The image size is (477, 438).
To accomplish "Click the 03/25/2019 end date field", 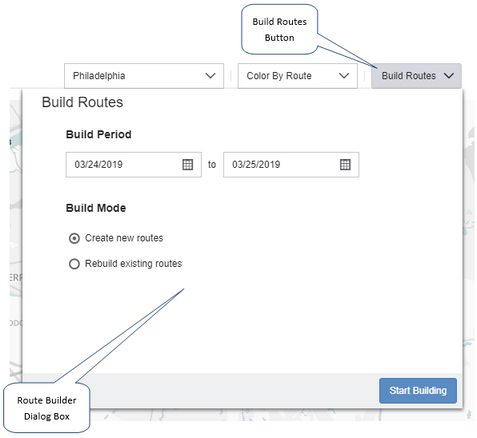I will tap(291, 165).
